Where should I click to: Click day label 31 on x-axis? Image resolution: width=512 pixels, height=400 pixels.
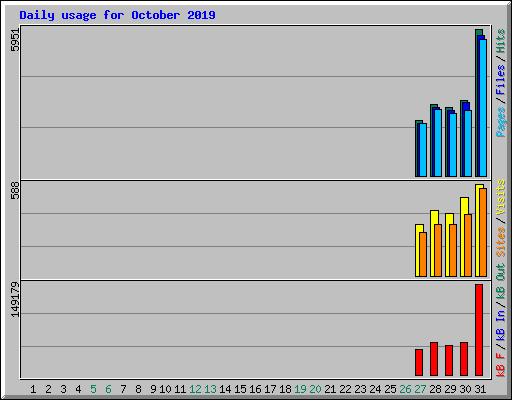[x=480, y=389]
